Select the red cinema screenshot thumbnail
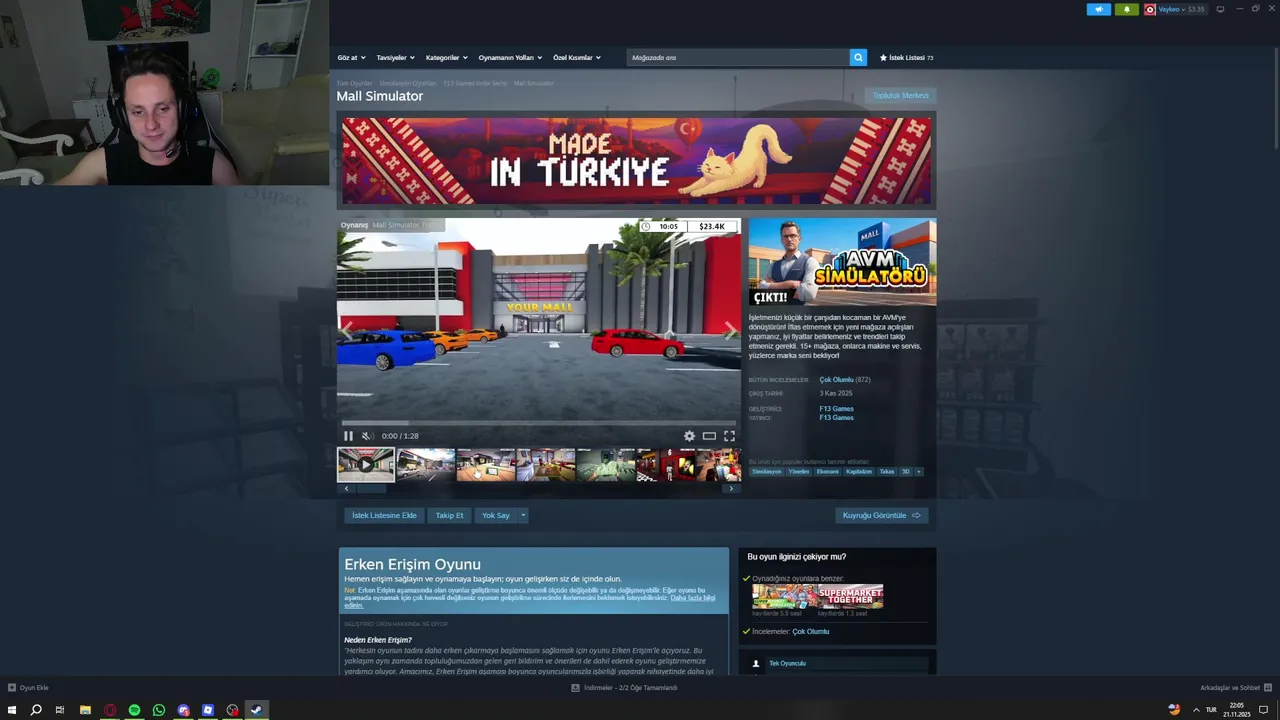 click(666, 465)
